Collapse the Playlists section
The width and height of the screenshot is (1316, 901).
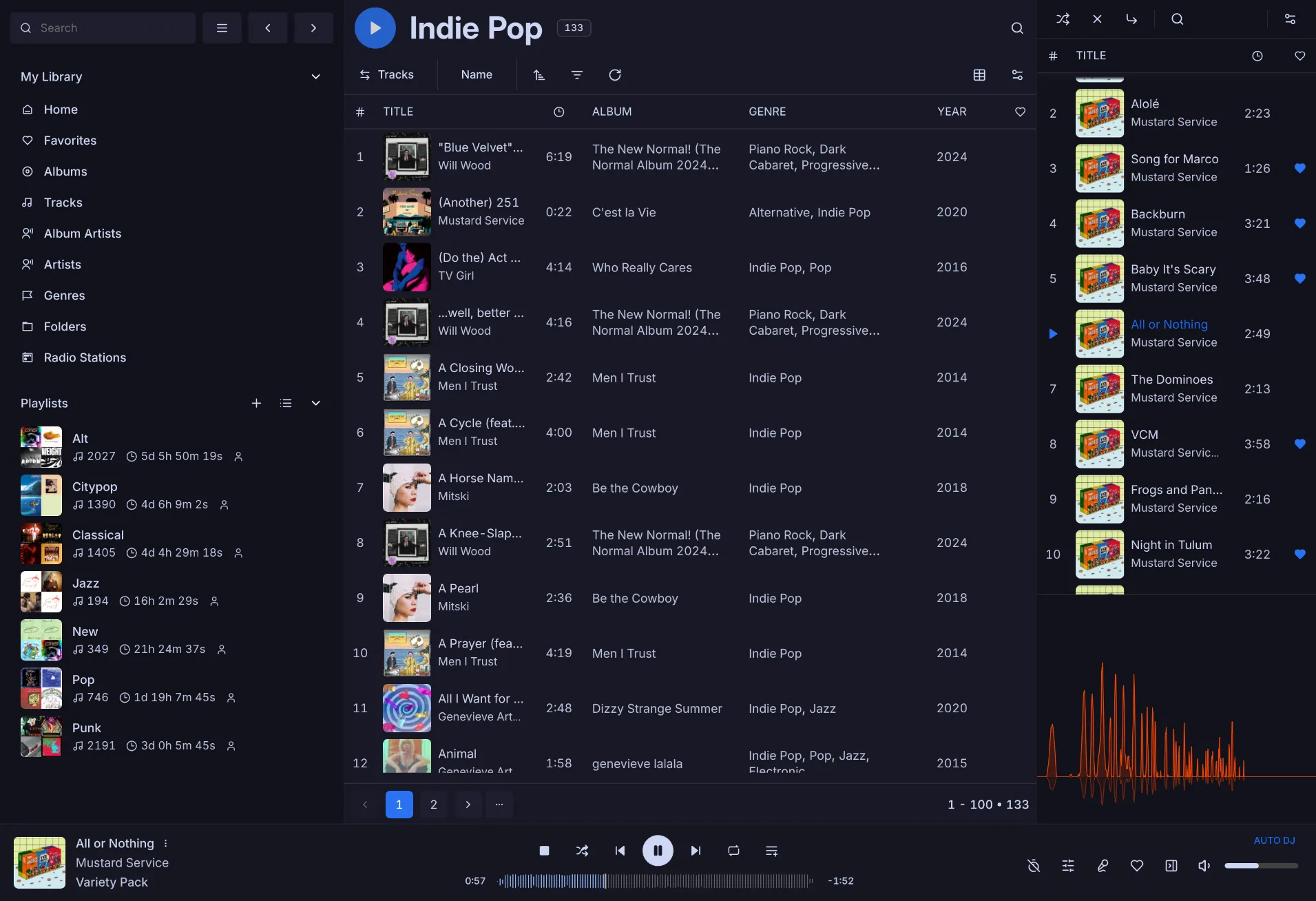[x=315, y=403]
